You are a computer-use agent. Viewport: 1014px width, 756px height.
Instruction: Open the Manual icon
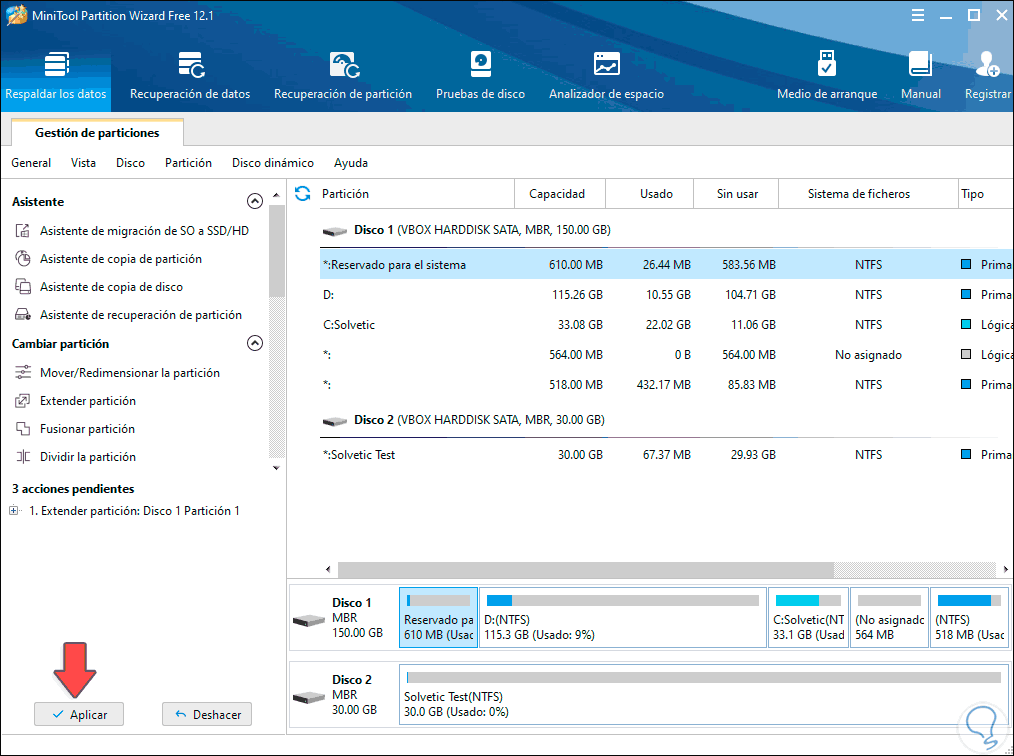coord(920,76)
